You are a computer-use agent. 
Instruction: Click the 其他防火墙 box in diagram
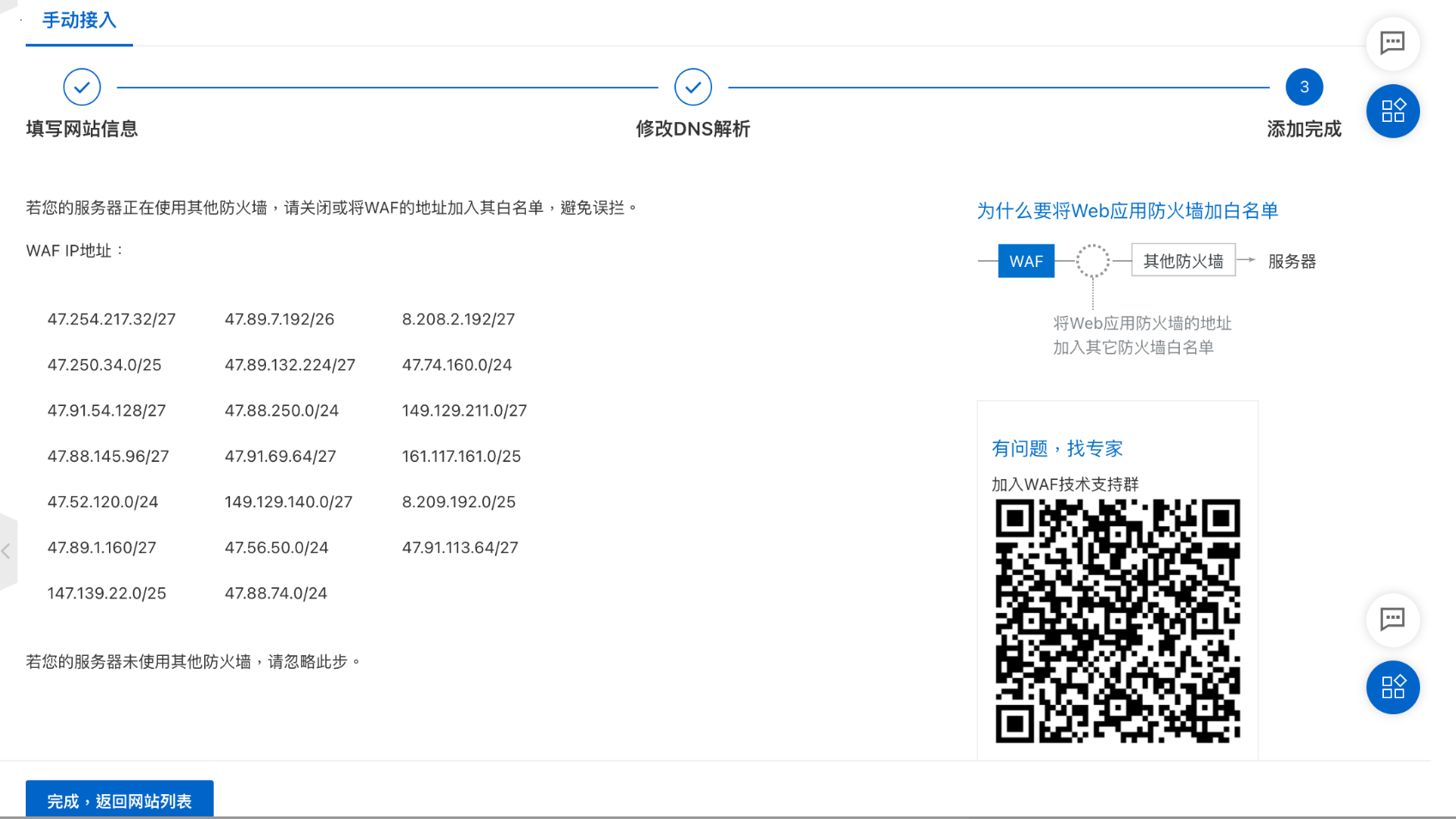[x=1182, y=261]
